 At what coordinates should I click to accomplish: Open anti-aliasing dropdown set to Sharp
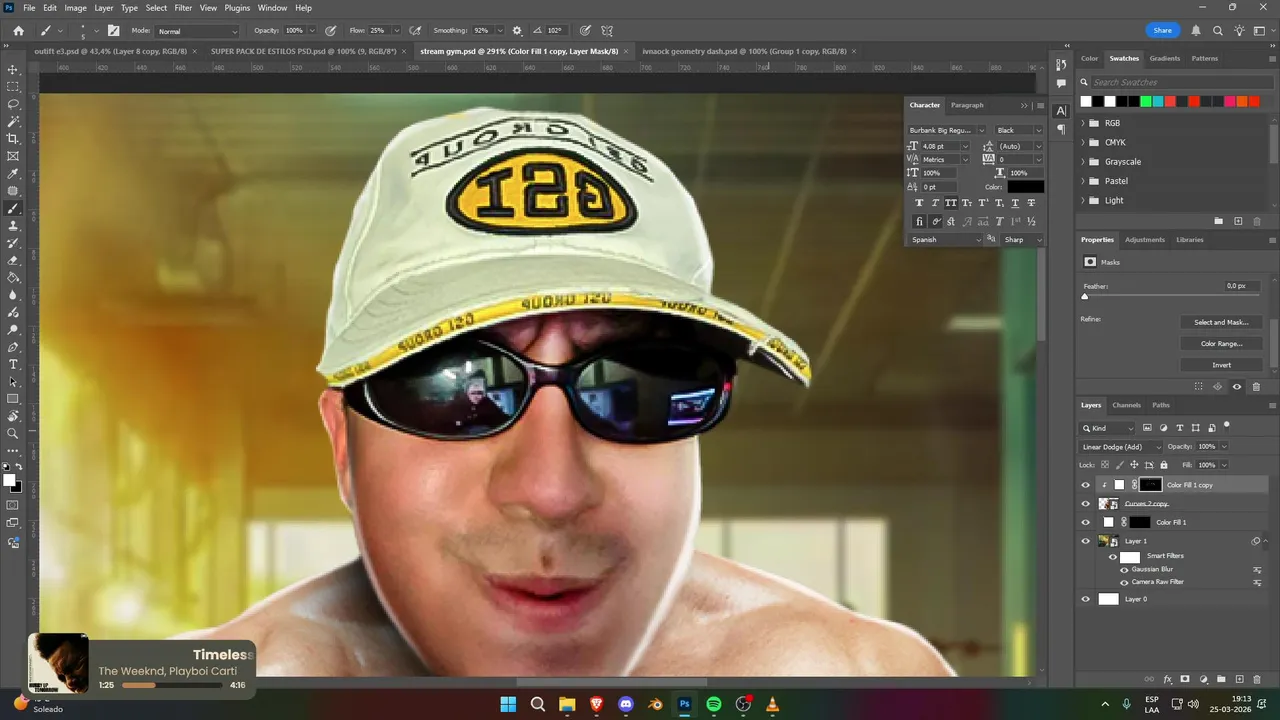pos(1022,240)
